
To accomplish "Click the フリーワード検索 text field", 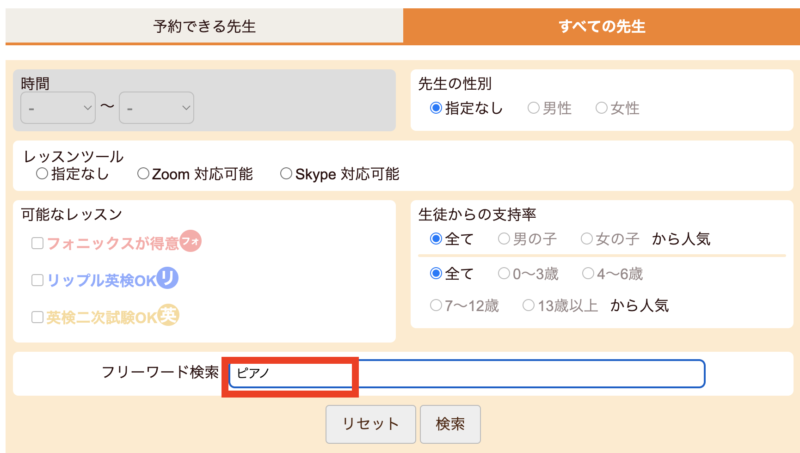I will point(467,373).
